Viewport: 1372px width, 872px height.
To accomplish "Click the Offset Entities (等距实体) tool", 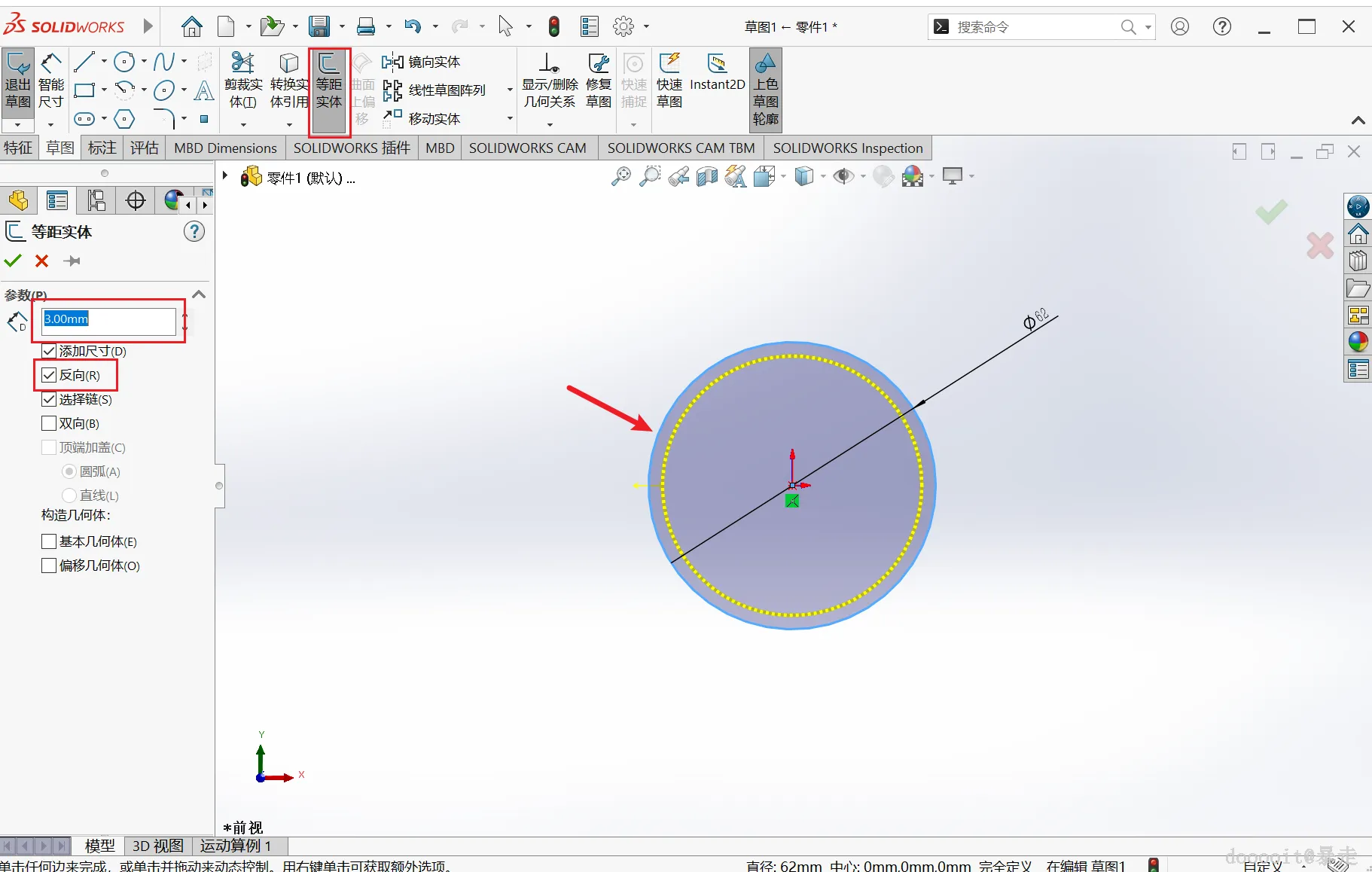I will coord(329,82).
